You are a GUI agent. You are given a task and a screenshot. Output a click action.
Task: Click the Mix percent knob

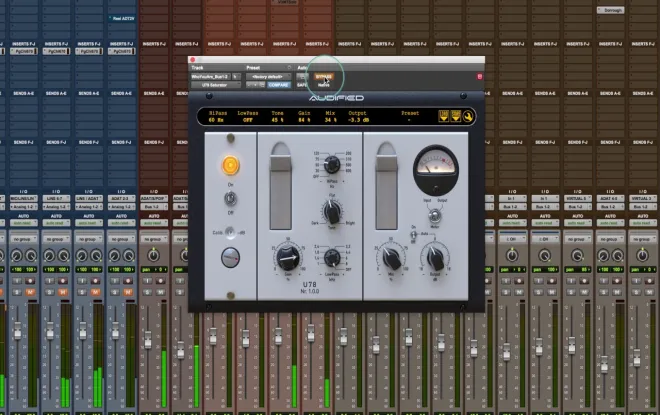pyautogui.click(x=391, y=258)
